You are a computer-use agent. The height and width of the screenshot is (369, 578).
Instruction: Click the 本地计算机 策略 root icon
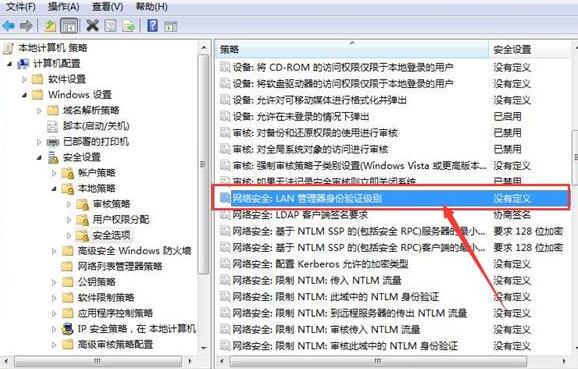(x=9, y=48)
